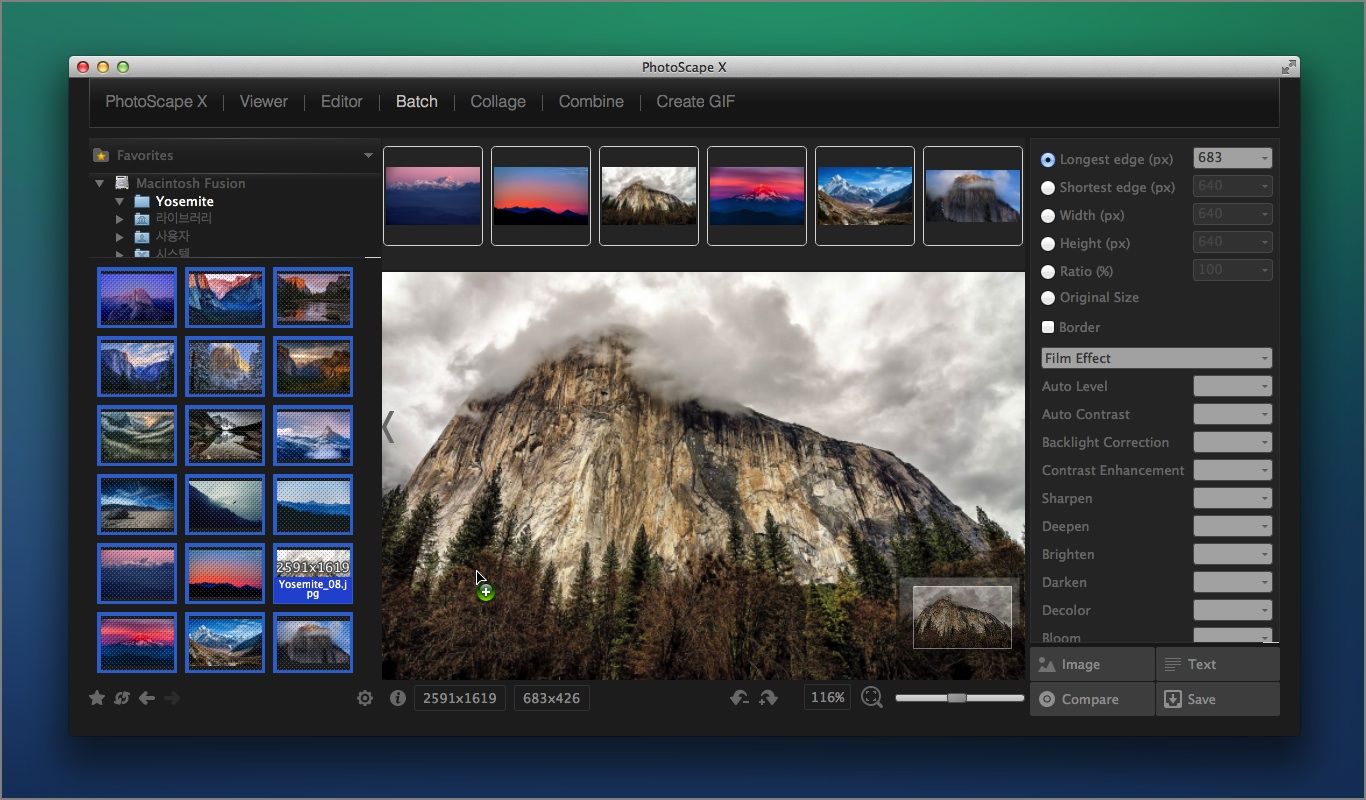This screenshot has height=800, width=1366.
Task: Click the Compare button
Action: click(1092, 699)
